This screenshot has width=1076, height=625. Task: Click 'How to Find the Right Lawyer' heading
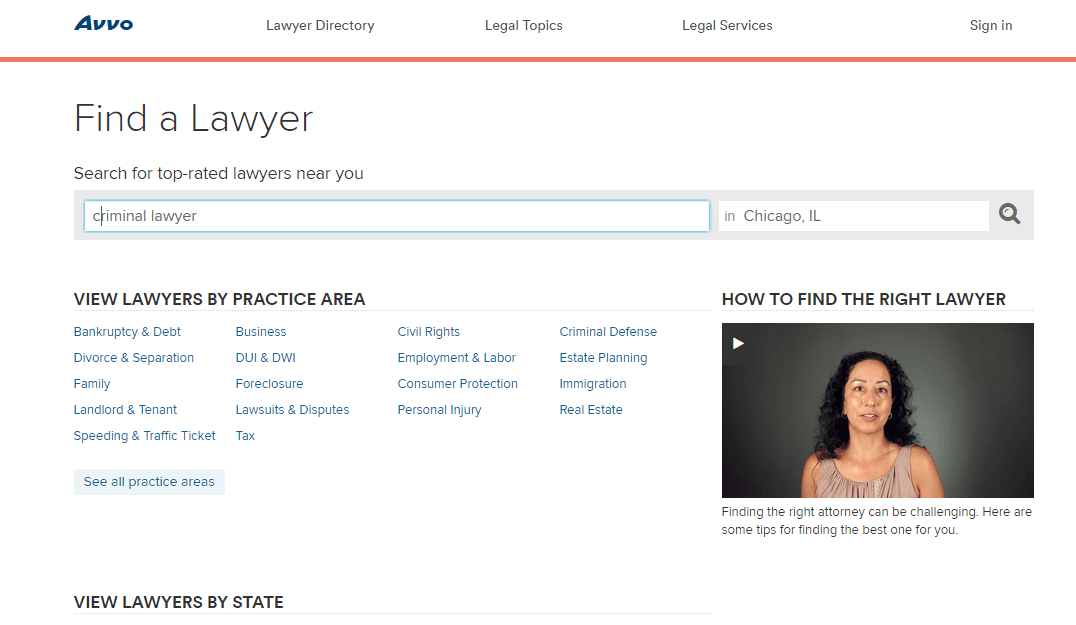[863, 299]
